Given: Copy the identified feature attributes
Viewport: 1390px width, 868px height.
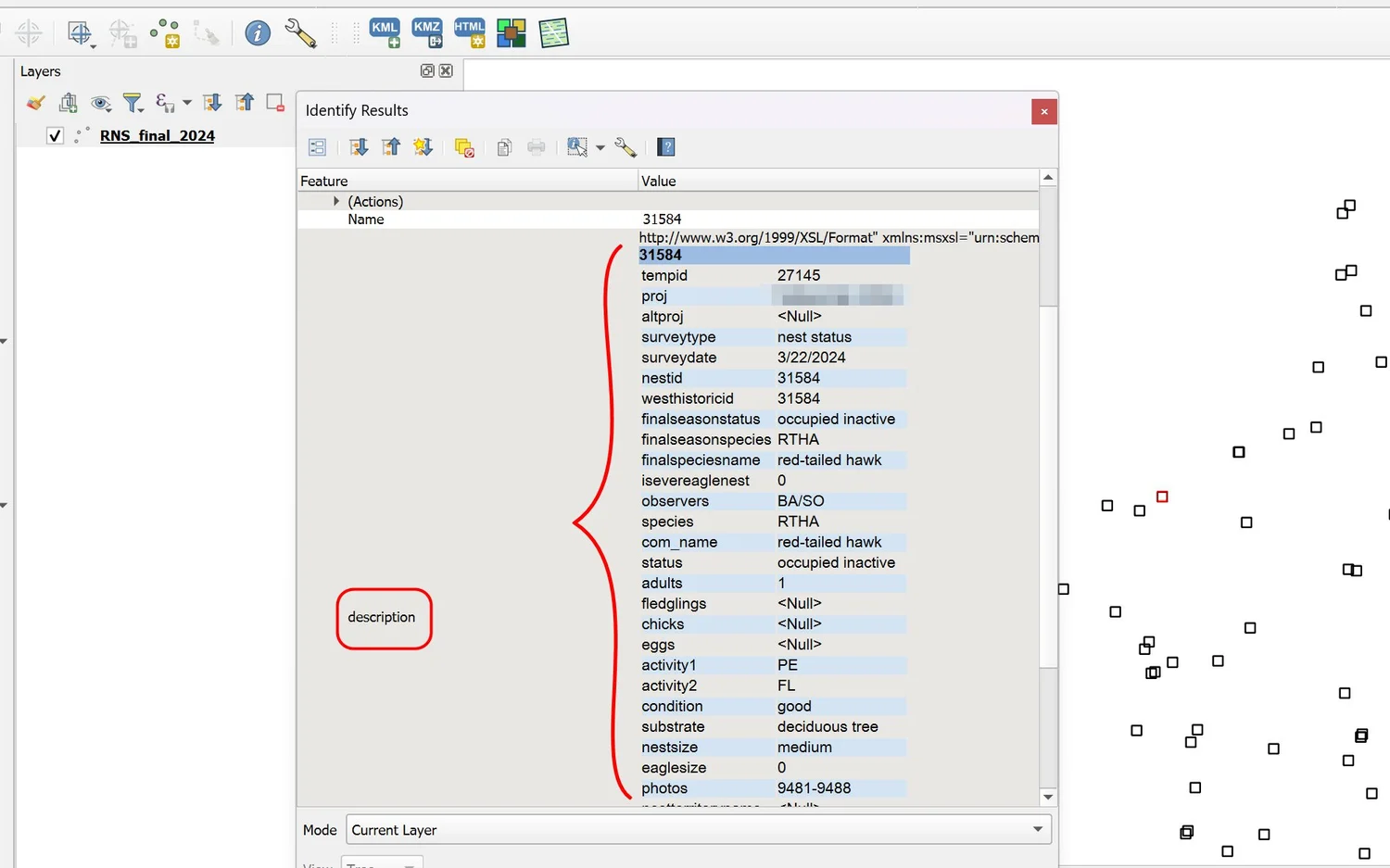Looking at the screenshot, I should (x=504, y=146).
